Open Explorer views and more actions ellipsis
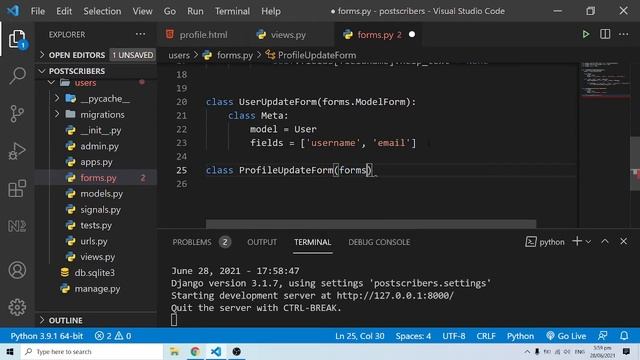The height and width of the screenshot is (360, 640). 140,34
